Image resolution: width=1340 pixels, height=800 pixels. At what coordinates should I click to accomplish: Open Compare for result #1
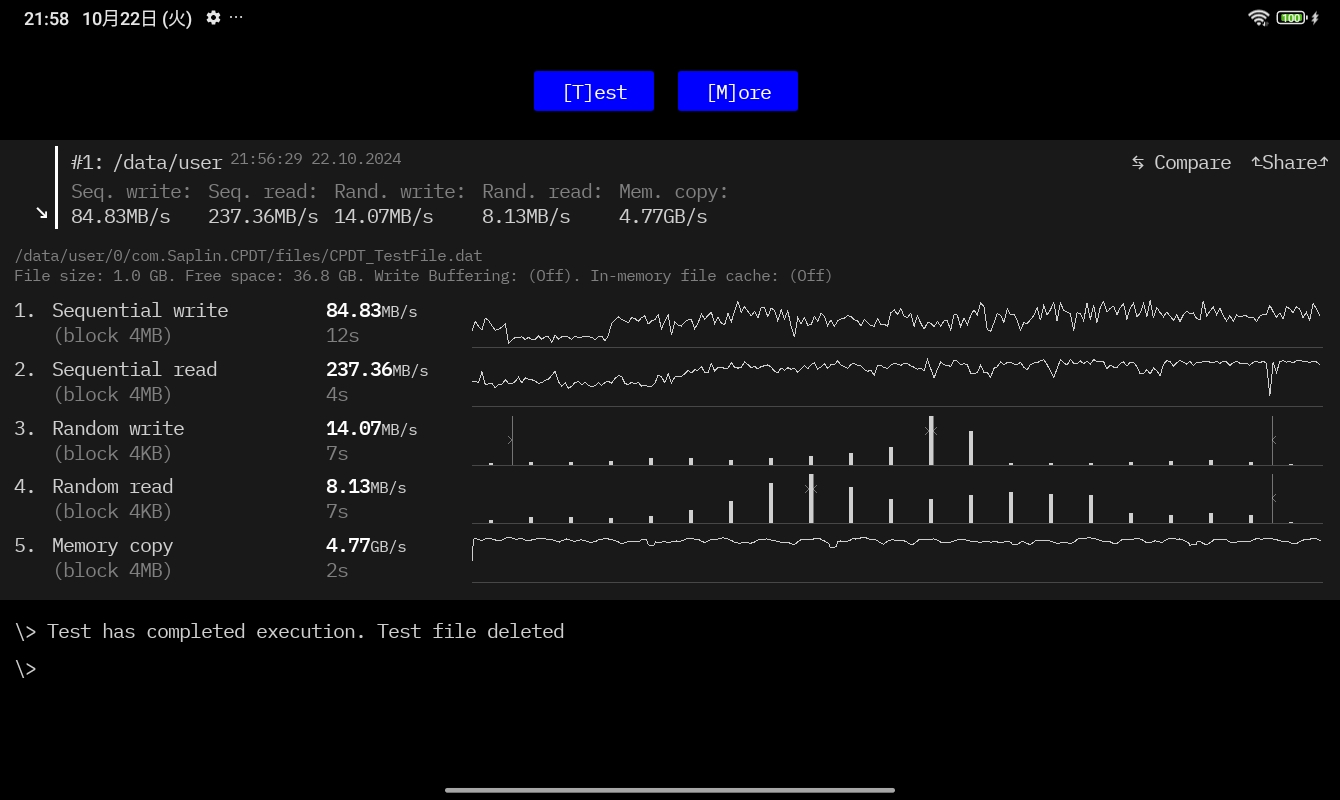[x=1181, y=162]
